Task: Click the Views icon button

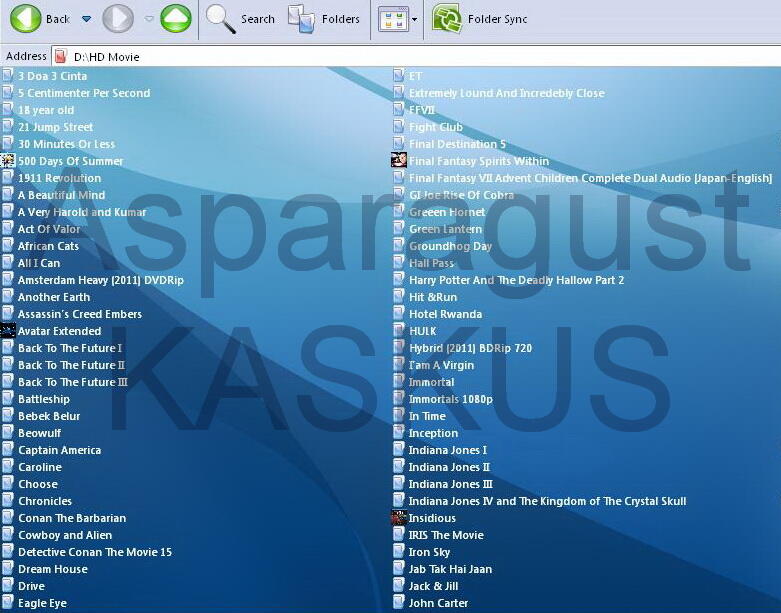Action: (x=393, y=19)
